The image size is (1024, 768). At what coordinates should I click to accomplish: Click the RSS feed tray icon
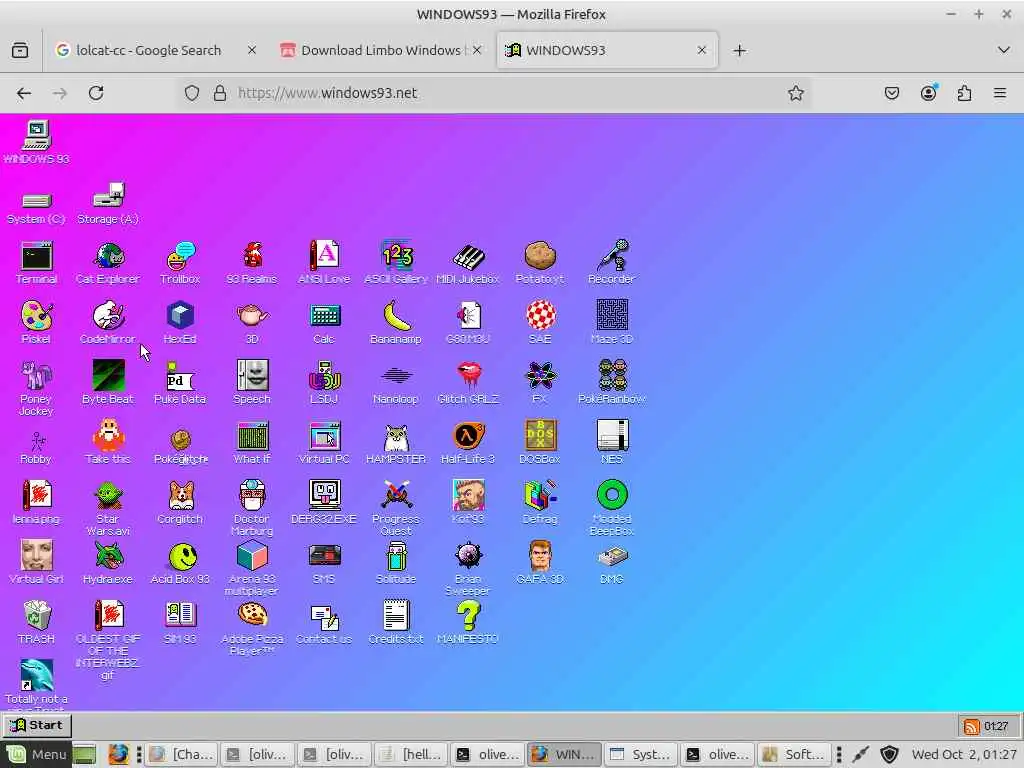click(x=971, y=726)
